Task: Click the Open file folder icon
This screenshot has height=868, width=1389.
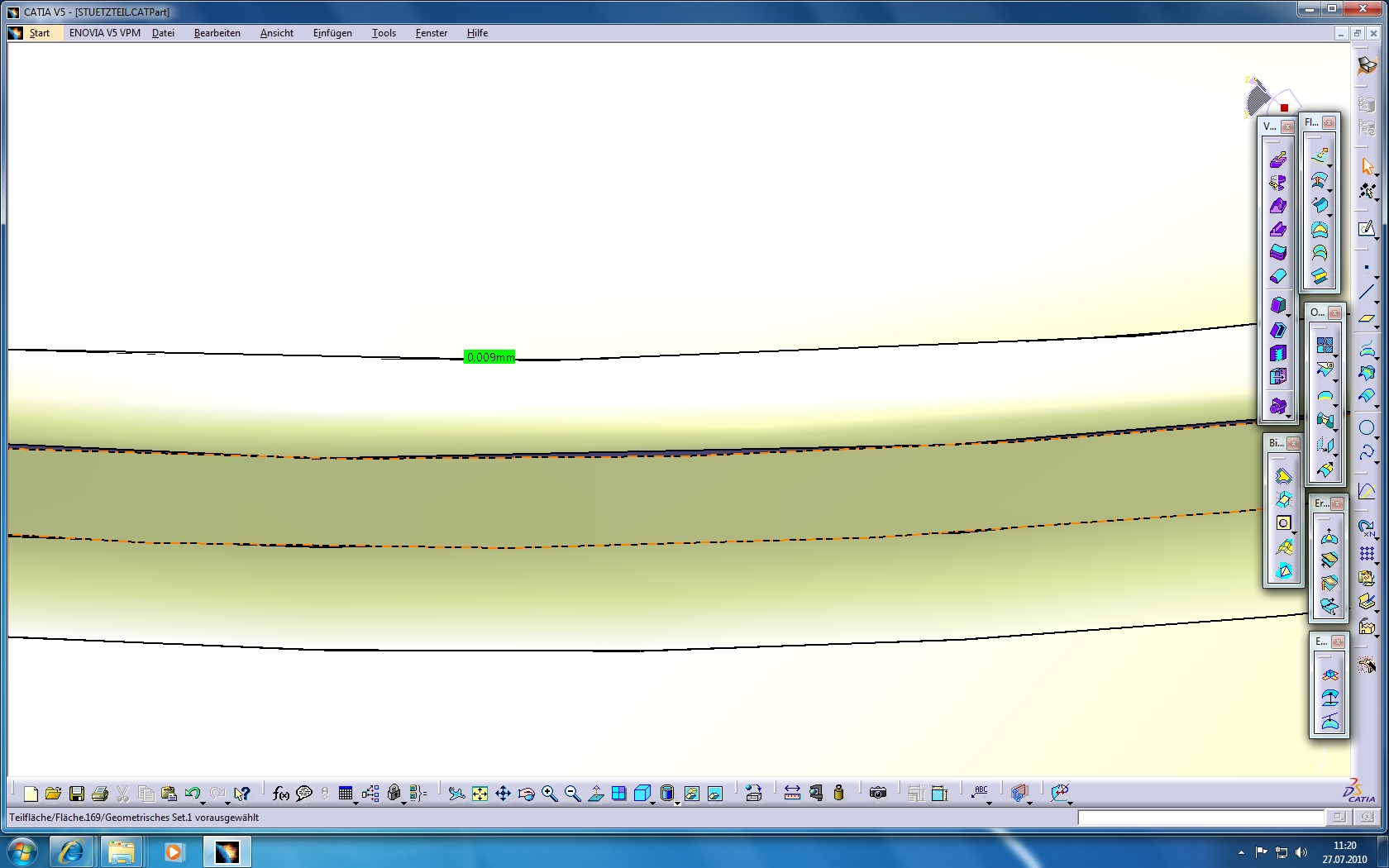Action: tap(54, 794)
